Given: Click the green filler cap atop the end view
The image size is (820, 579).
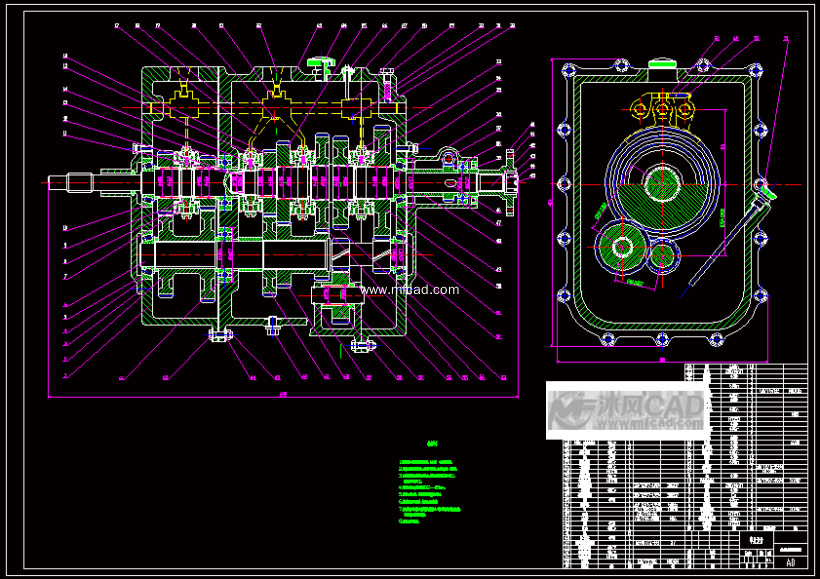Looking at the screenshot, I should (663, 65).
